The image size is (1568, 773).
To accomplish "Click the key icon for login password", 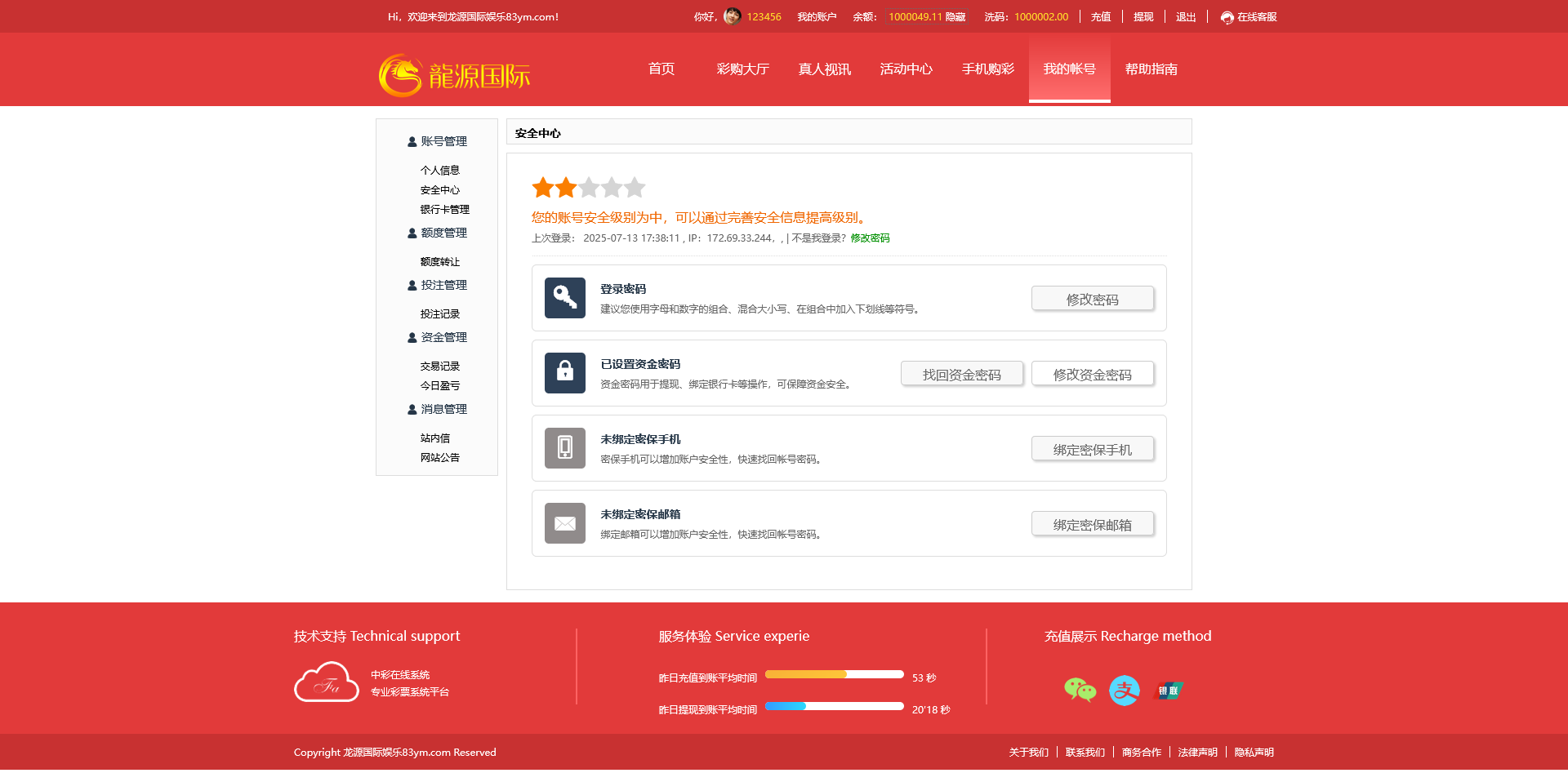I will click(565, 298).
